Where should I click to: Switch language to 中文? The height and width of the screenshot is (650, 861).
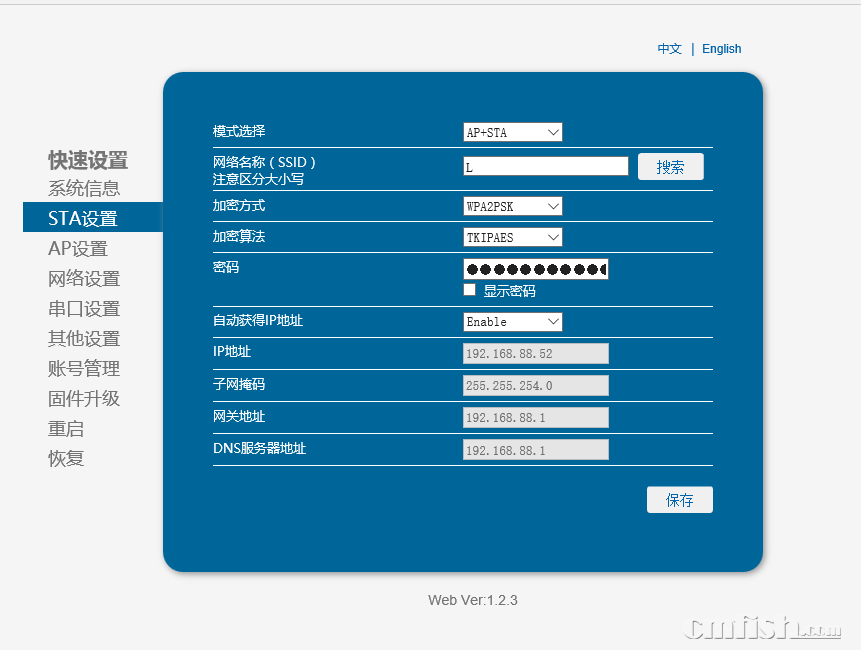669,49
